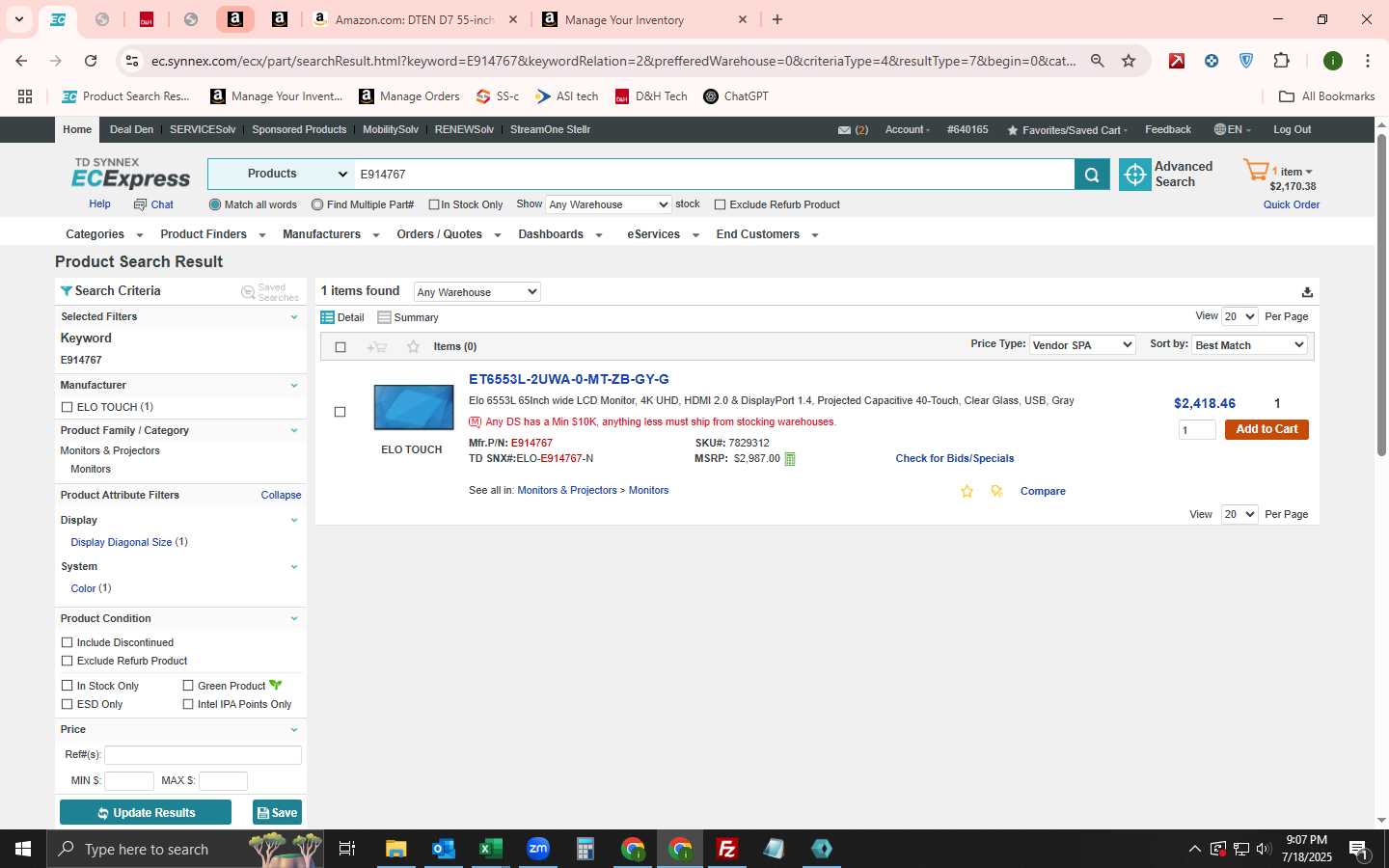Screen dimensions: 1389x868
Task: Click Quick Order link
Action: tap(1292, 204)
